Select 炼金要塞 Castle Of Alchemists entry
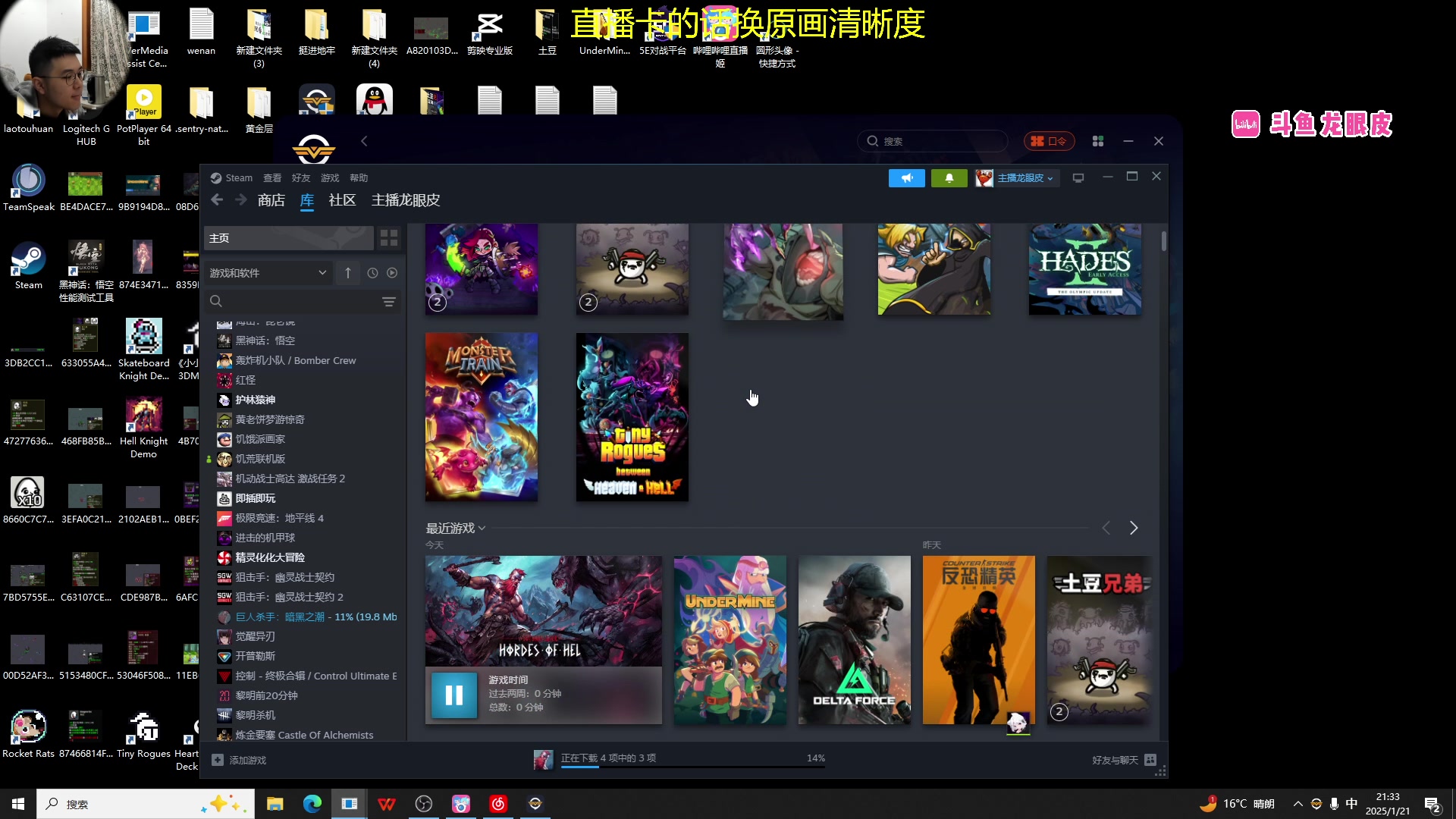The image size is (1456, 819). [304, 734]
